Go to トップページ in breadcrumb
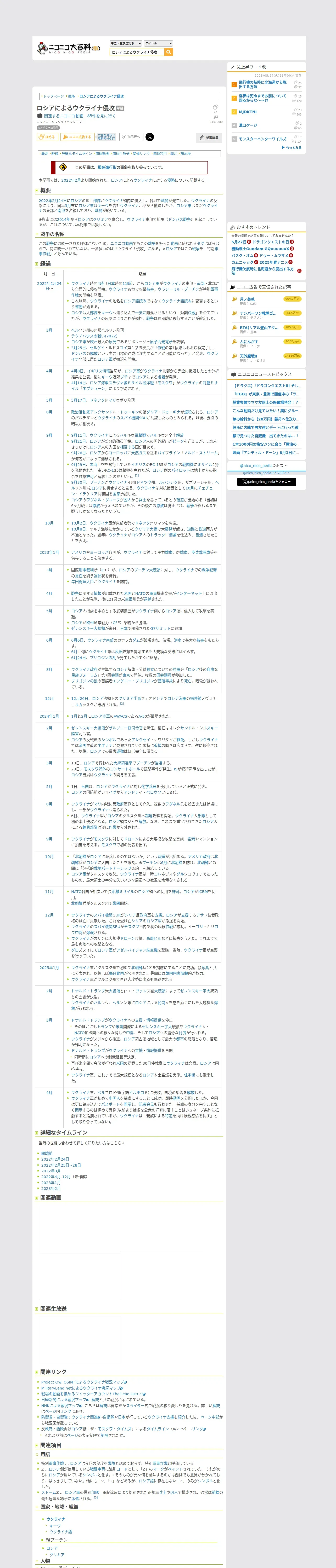This screenshot has height=1568, width=336. (x=53, y=96)
